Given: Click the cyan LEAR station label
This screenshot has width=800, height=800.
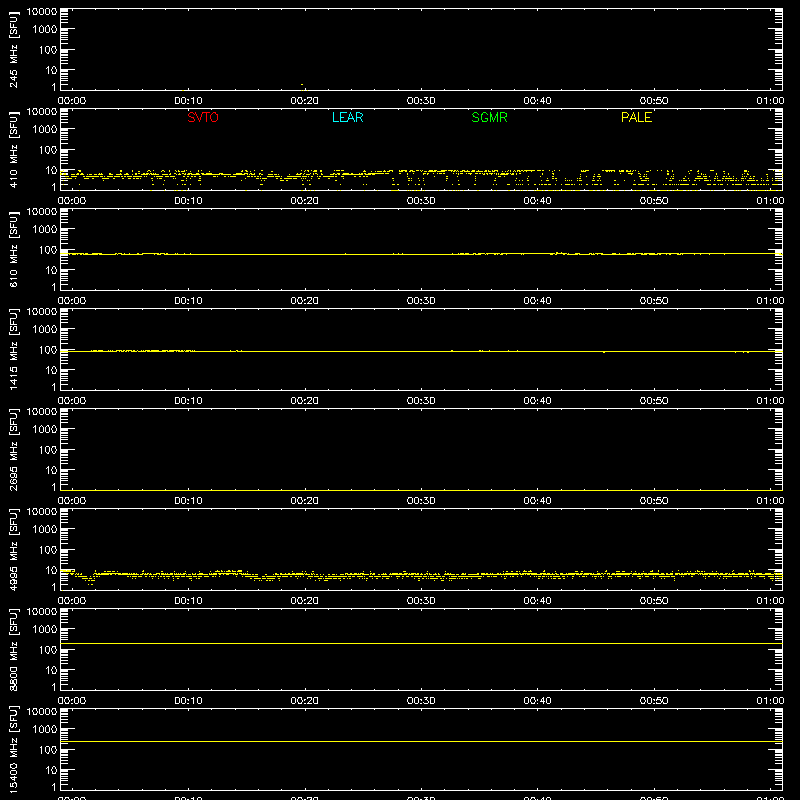Looking at the screenshot, I should (347, 117).
